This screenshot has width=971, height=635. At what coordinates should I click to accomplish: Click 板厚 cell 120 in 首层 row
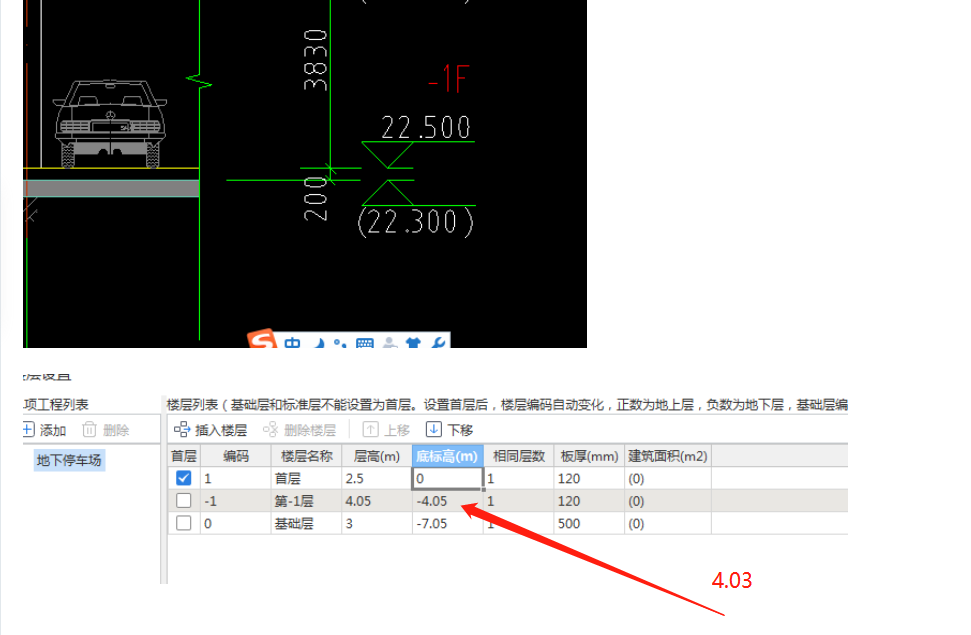[589, 478]
